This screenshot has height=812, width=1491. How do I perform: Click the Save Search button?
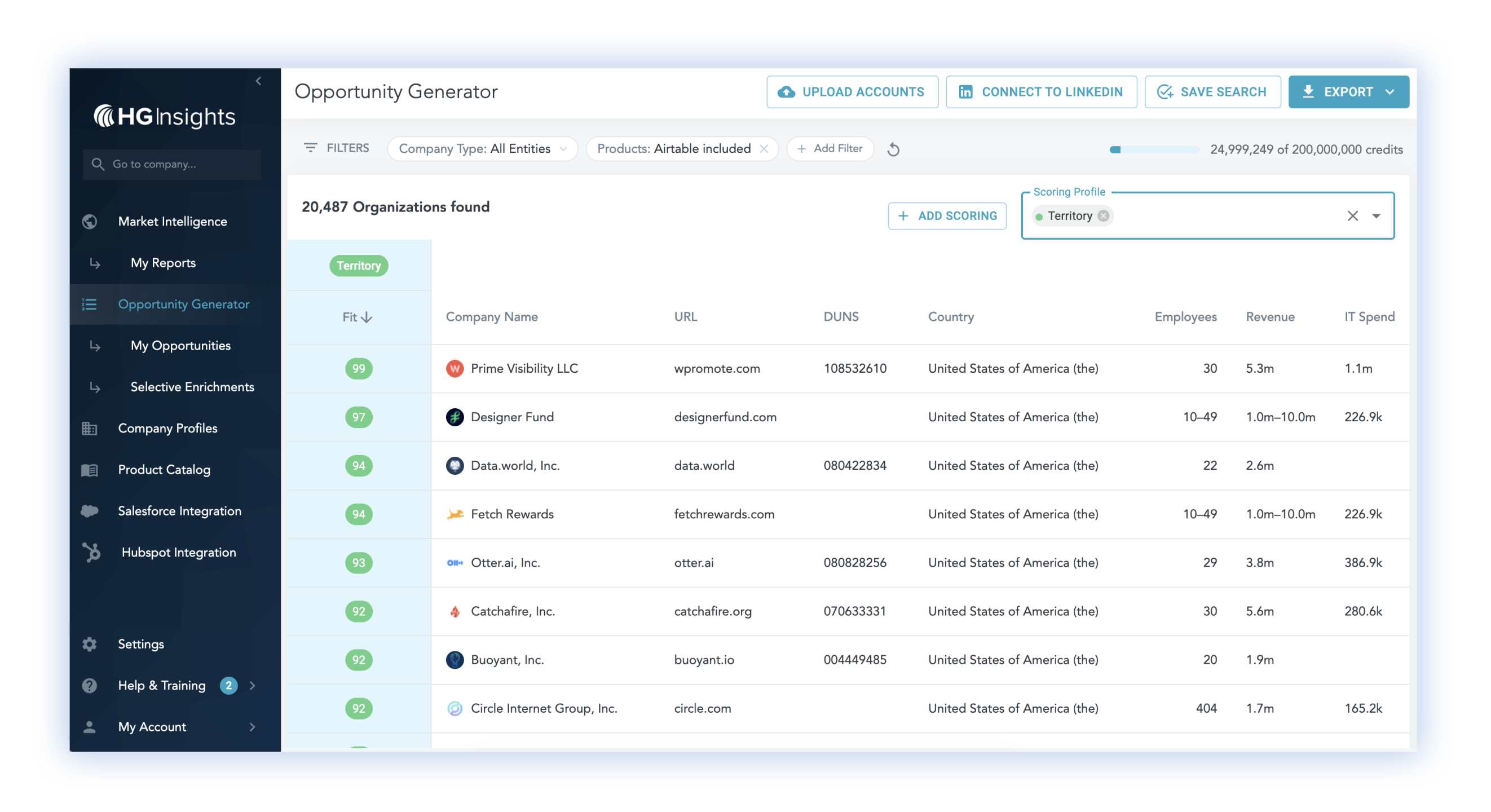[1212, 92]
